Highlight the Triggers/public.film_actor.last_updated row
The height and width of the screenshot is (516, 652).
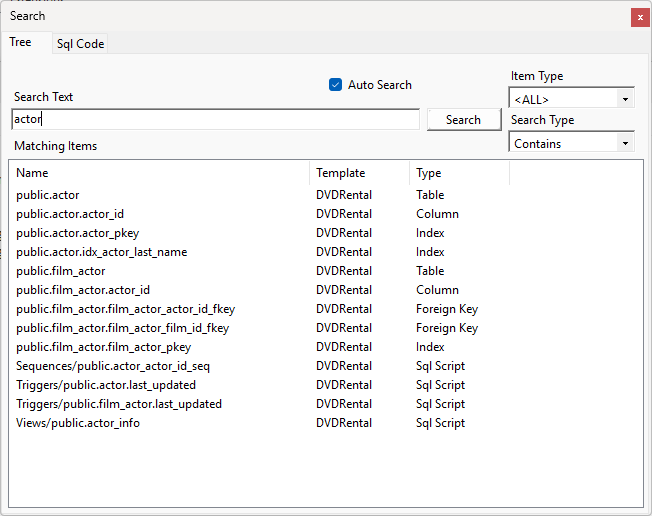(119, 404)
